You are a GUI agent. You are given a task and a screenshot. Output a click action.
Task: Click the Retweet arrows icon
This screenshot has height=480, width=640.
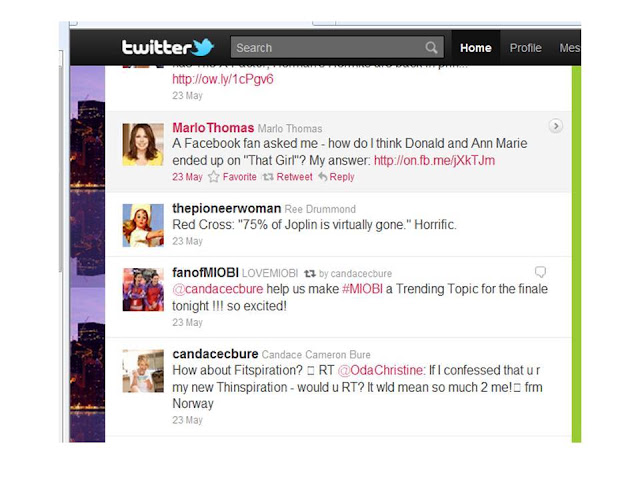(268, 177)
